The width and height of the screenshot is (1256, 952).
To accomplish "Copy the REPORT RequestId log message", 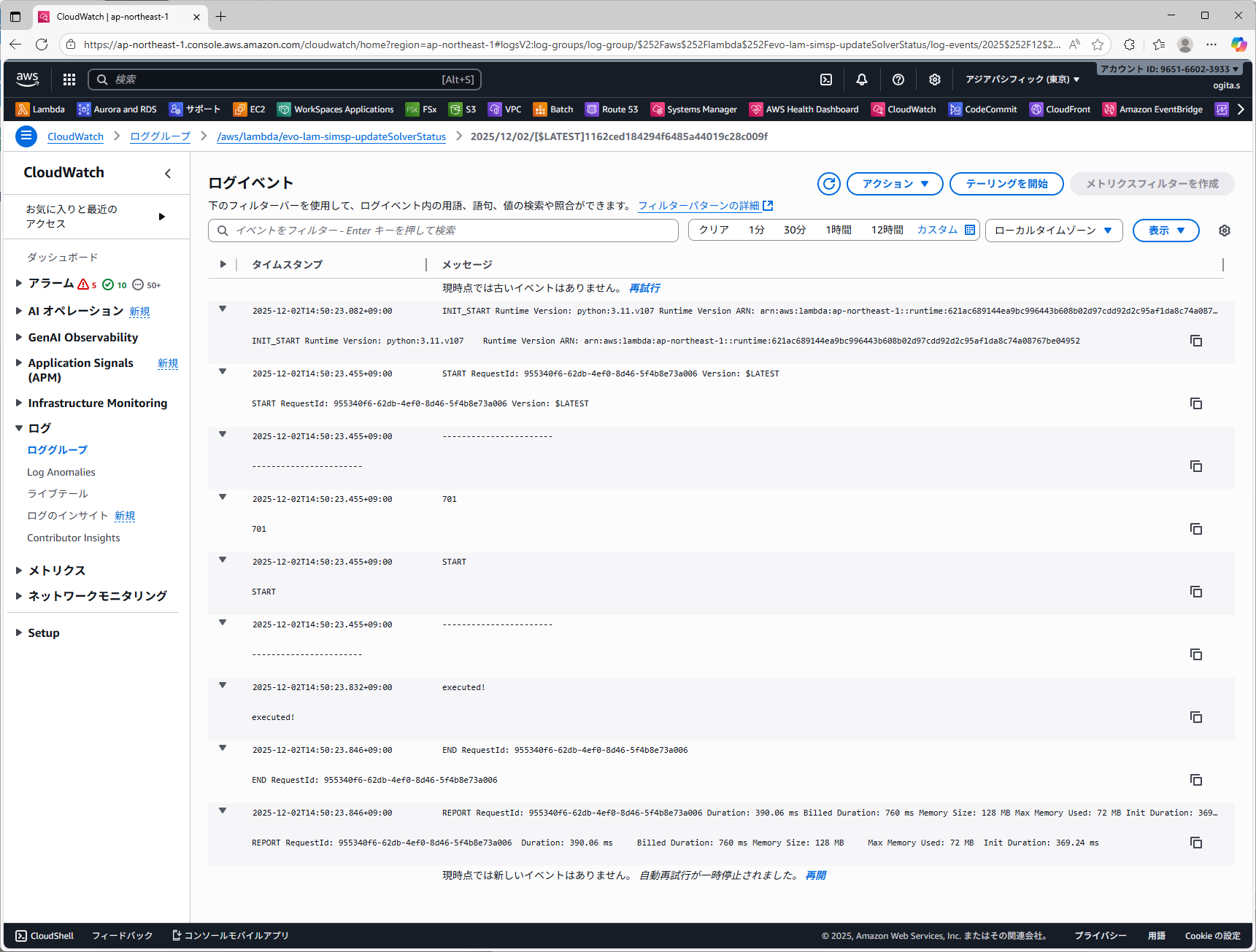I will pyautogui.click(x=1195, y=843).
